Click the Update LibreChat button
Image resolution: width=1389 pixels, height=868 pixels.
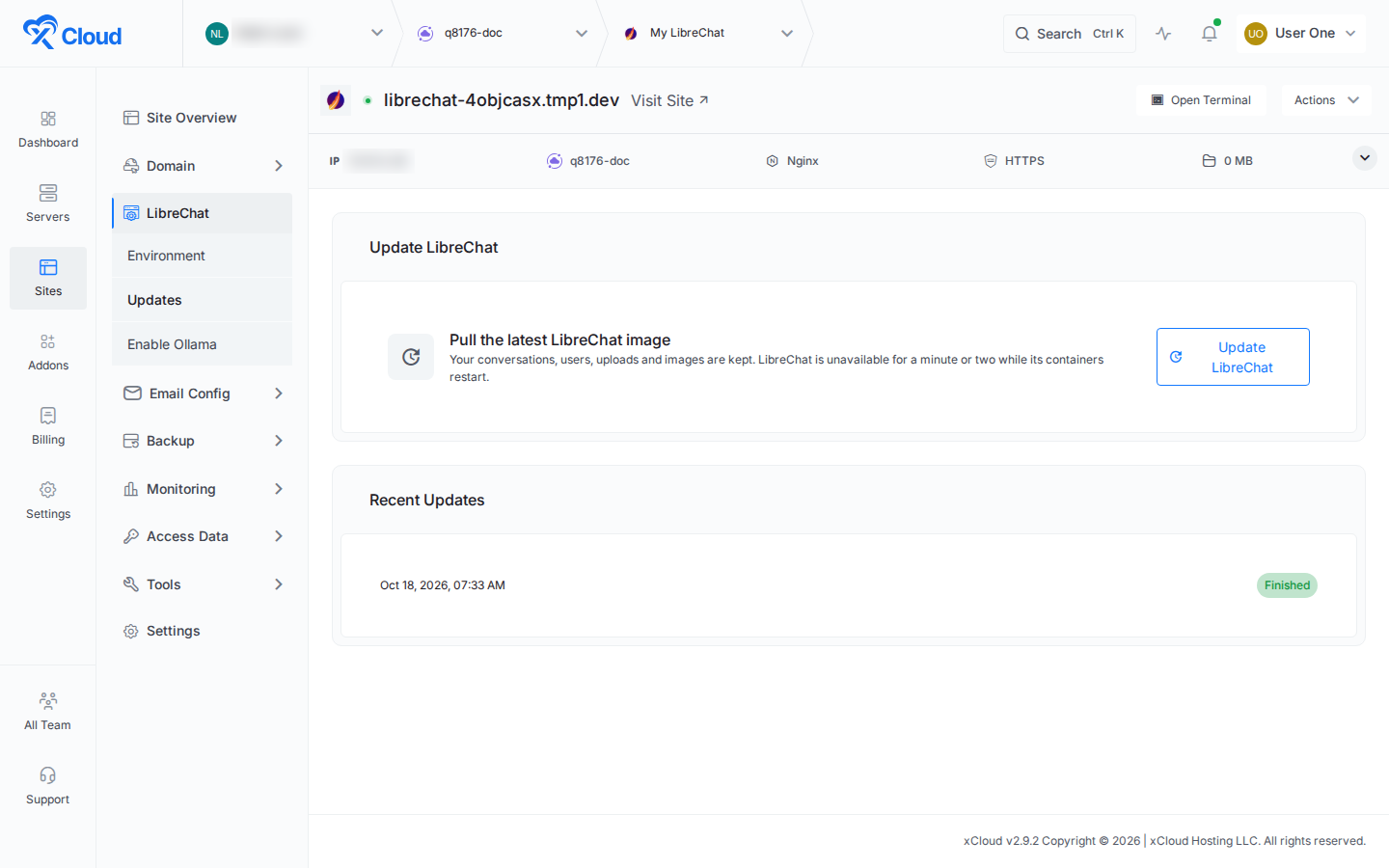(x=1233, y=357)
